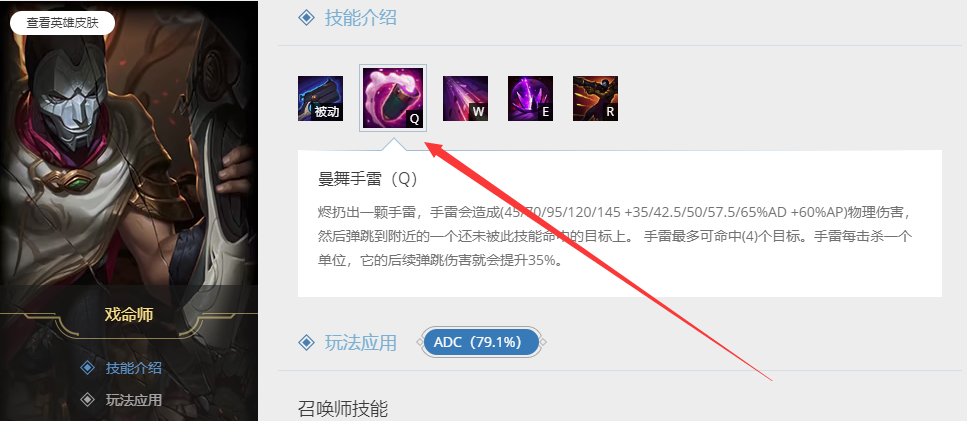Screen dimensions: 967x421
Task: Go to 玩法应用 in the sidebar
Action: point(134,400)
